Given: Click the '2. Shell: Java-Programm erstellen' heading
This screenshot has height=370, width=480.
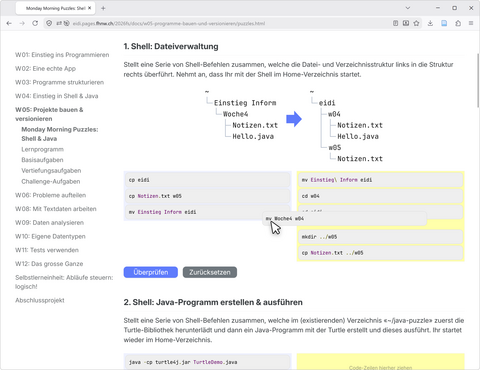Looking at the screenshot, I should coord(213,302).
